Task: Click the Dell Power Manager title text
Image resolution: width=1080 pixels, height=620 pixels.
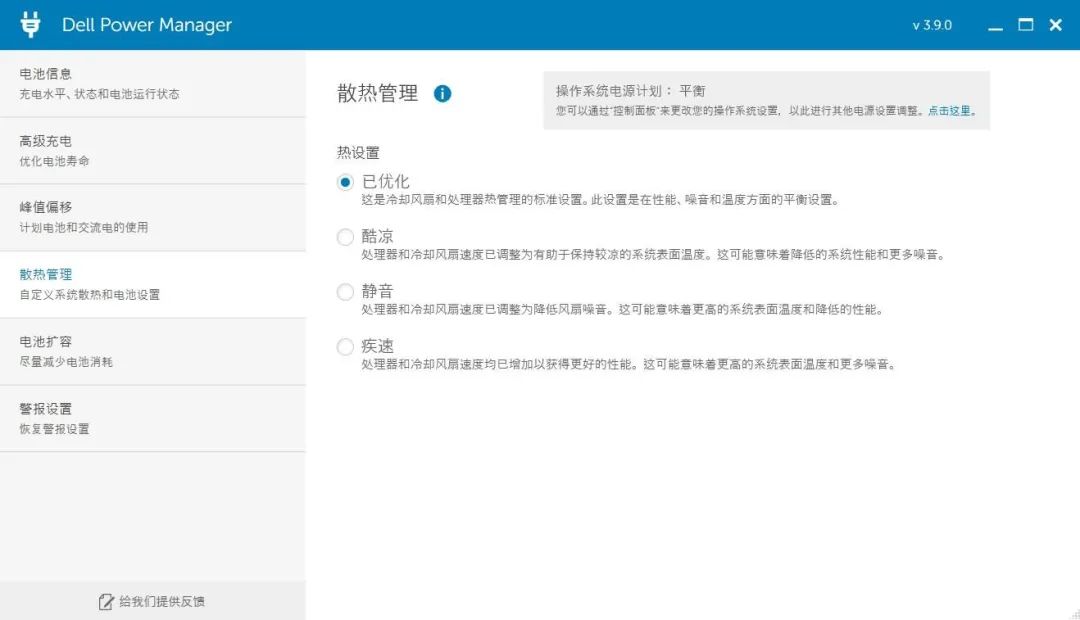Action: click(147, 25)
